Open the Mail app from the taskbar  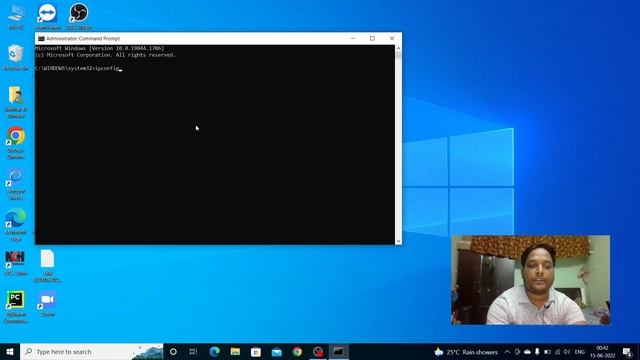[277, 351]
